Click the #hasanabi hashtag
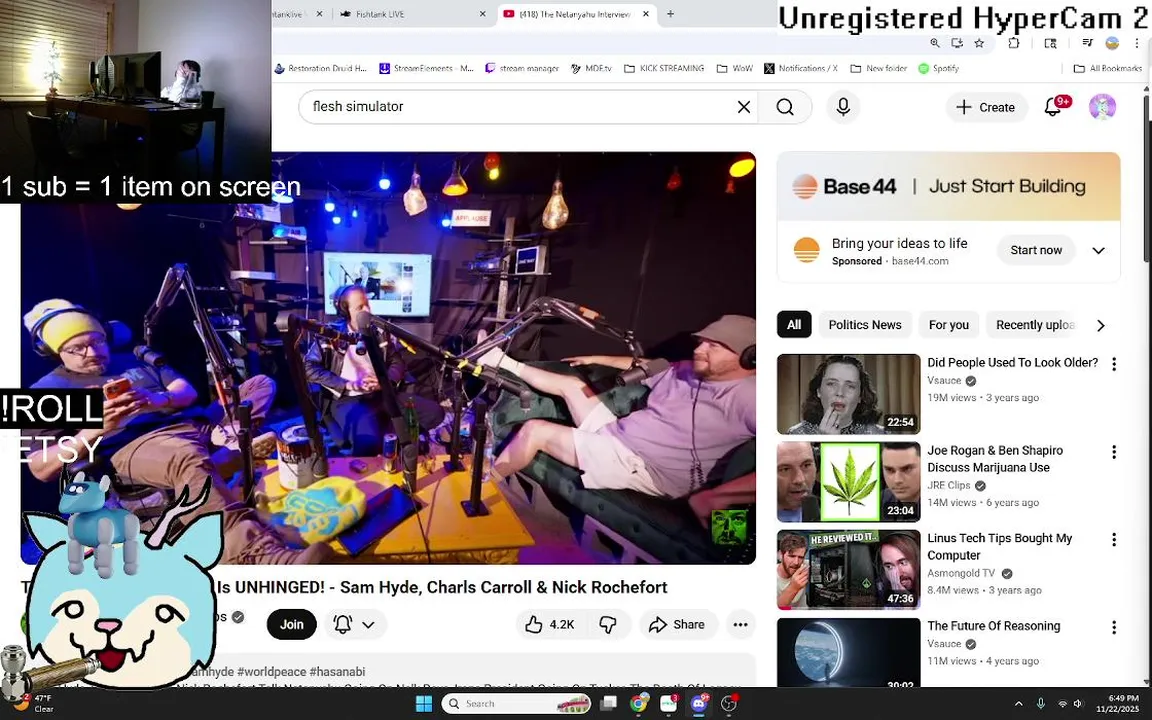This screenshot has height=720, width=1152. [337, 672]
